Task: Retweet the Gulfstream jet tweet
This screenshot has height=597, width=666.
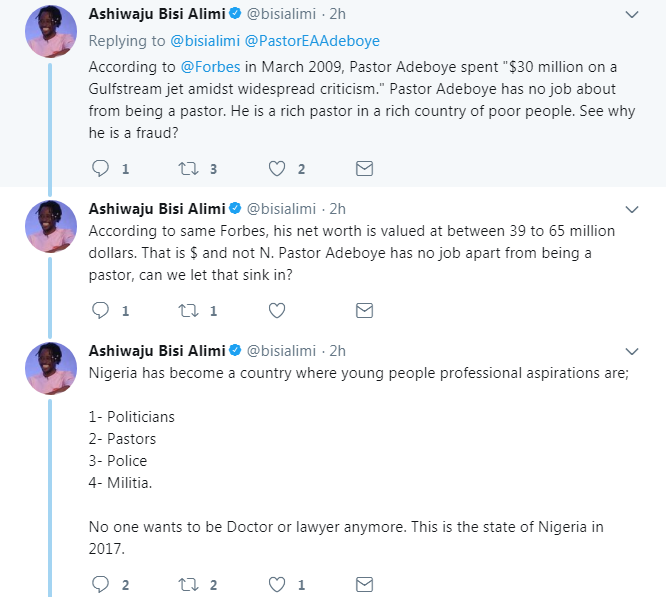Action: tap(188, 168)
